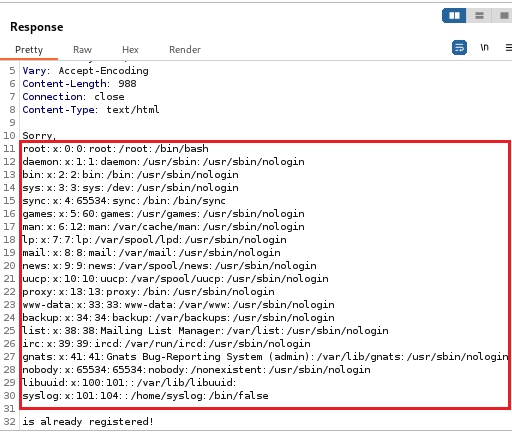The width and height of the screenshot is (512, 432).
Task: Click the root:x:0:0 passwd entry
Action: point(116,149)
